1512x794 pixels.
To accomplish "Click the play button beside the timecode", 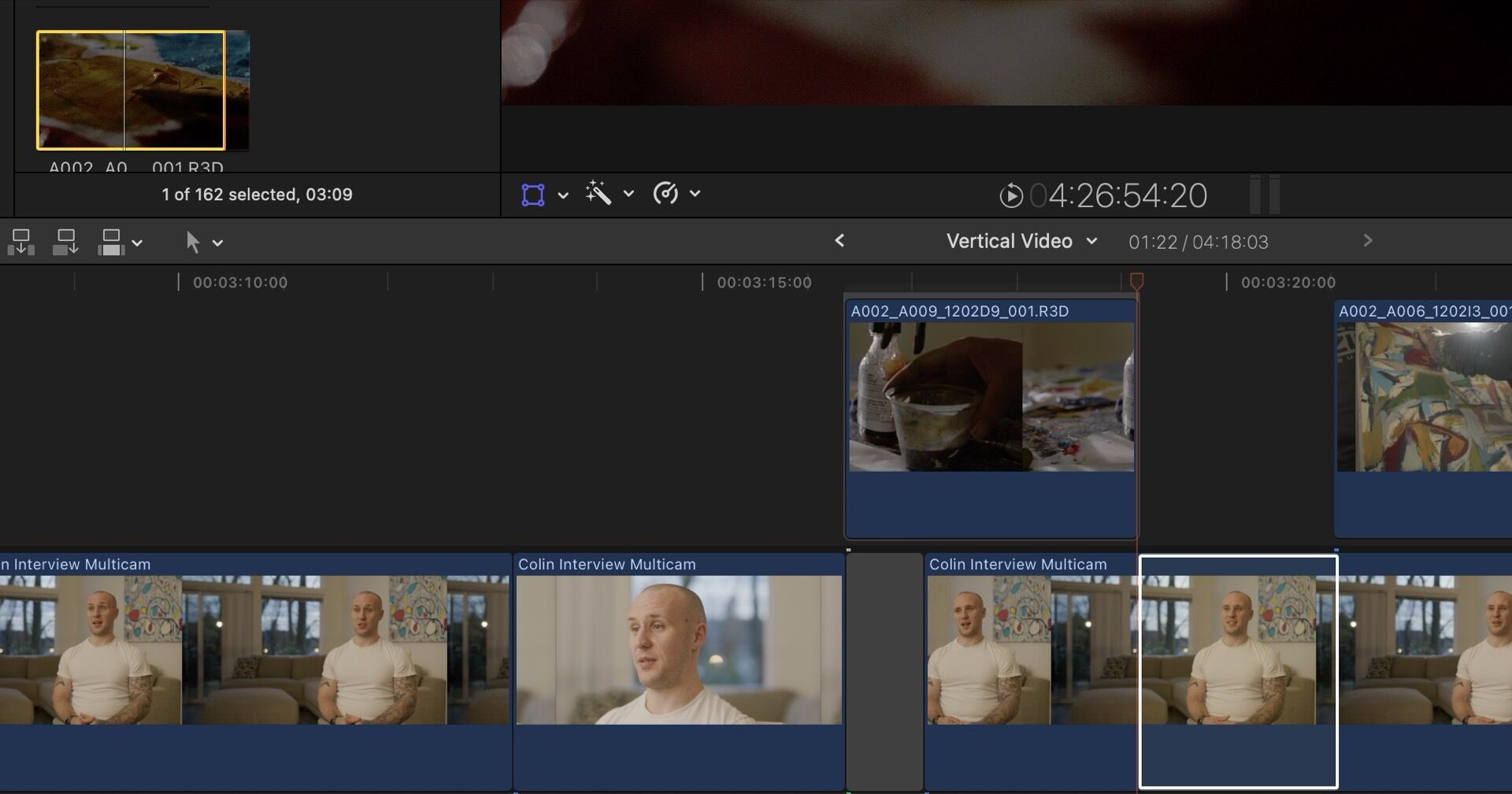I will pyautogui.click(x=1014, y=196).
